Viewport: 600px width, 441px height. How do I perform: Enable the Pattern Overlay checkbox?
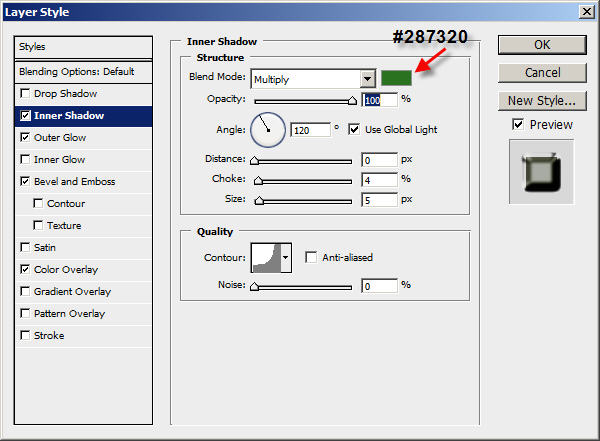[x=25, y=314]
